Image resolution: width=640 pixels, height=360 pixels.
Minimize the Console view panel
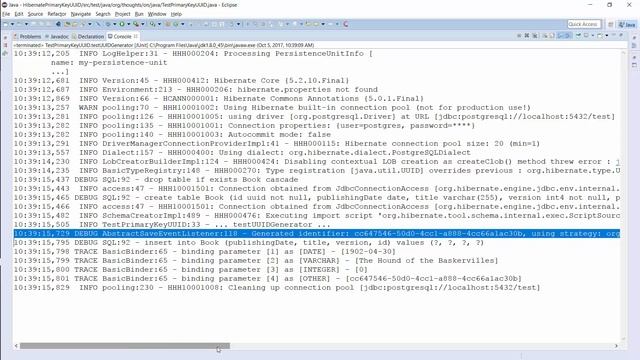click(614, 36)
